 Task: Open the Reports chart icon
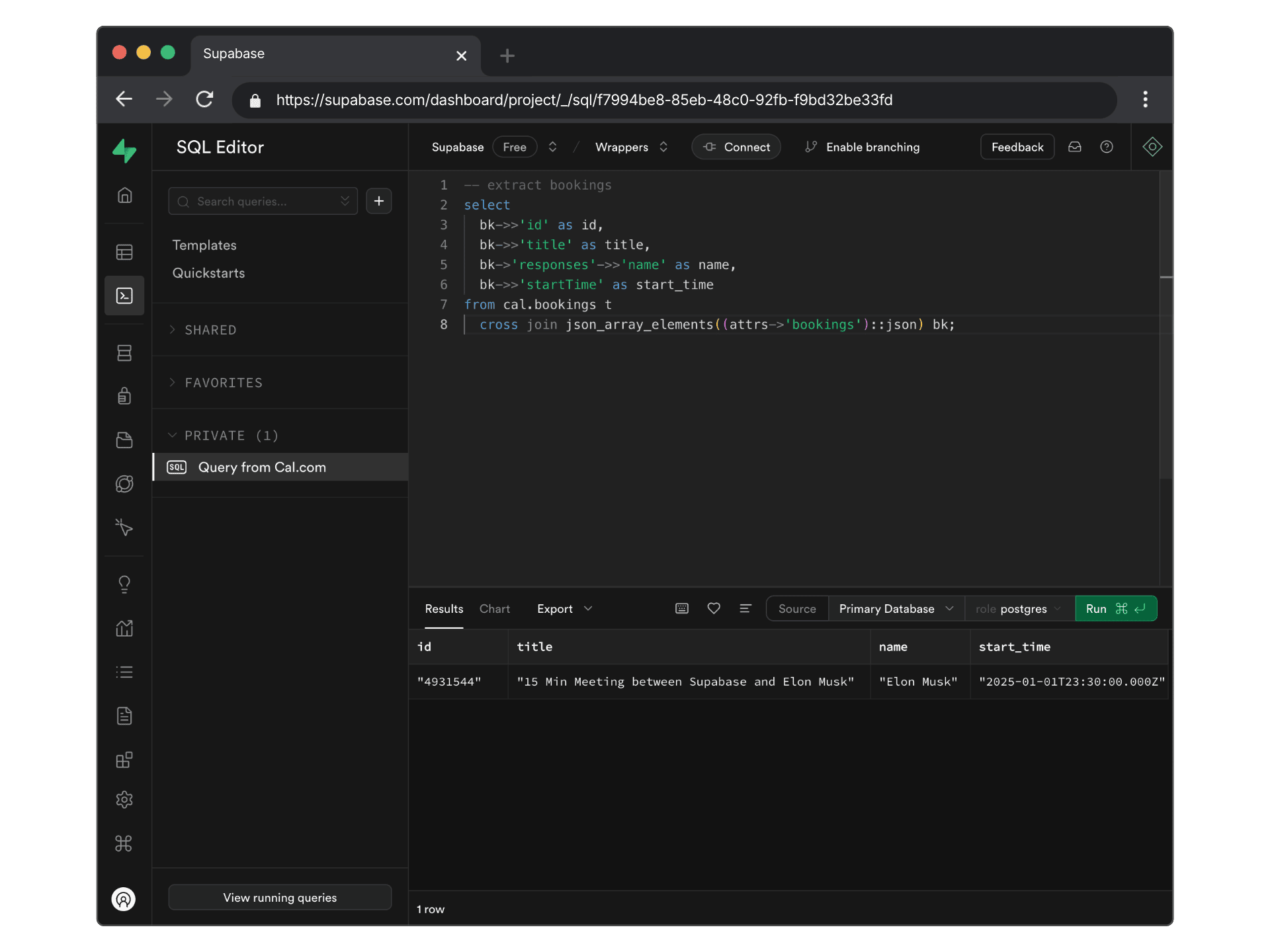point(124,628)
